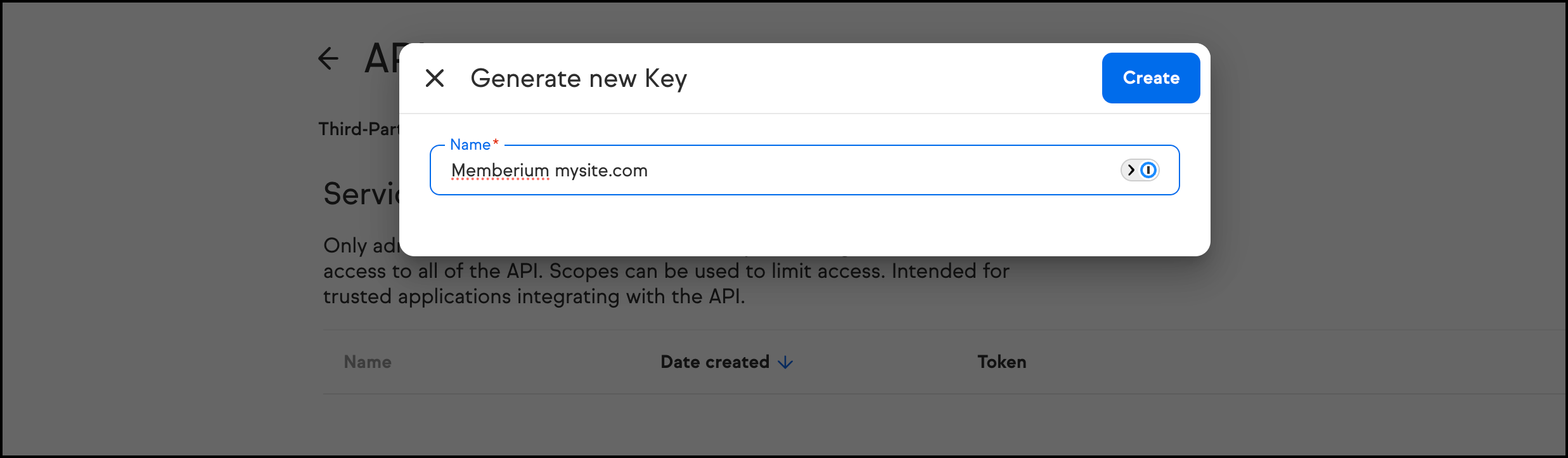
Task: Sort by the Date created column header
Action: click(x=715, y=362)
